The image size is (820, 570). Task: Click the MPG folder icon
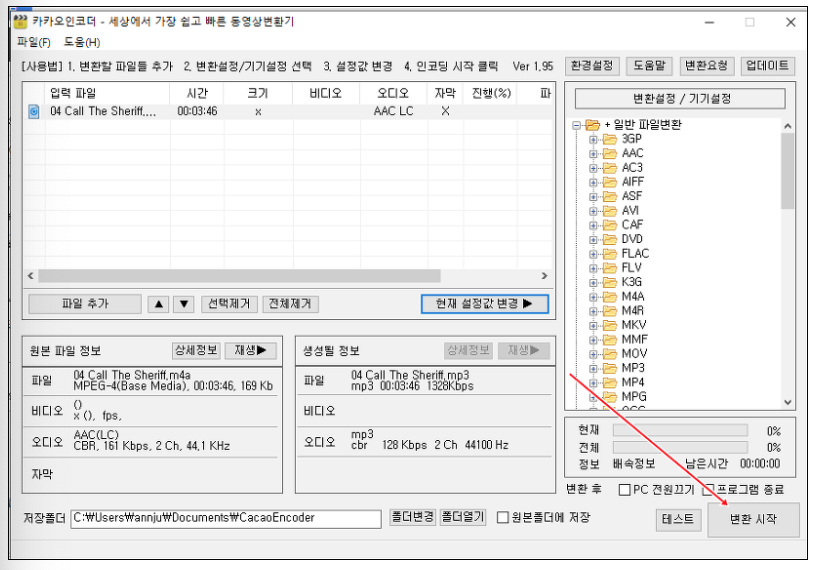click(x=609, y=397)
